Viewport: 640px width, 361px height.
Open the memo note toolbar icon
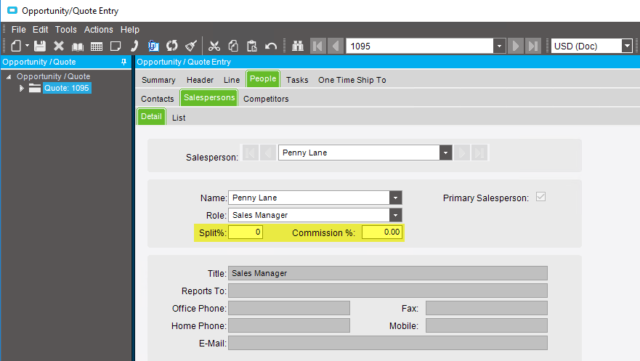pos(116,46)
